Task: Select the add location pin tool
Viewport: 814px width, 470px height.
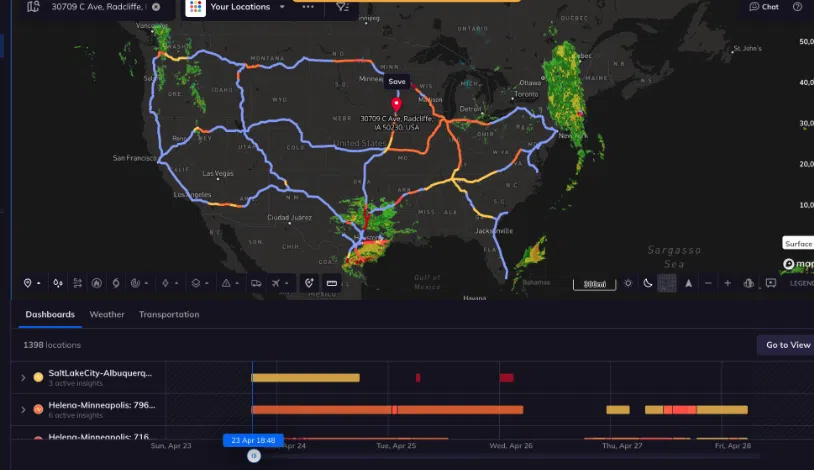Action: click(x=309, y=283)
